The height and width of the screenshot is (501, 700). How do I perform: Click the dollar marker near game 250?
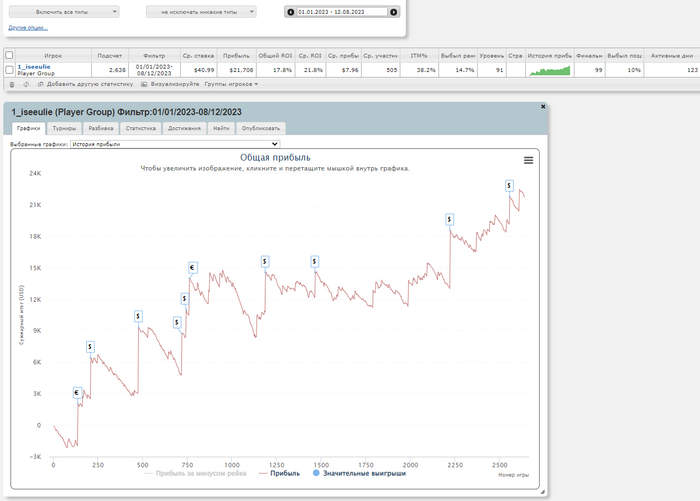(x=90, y=347)
